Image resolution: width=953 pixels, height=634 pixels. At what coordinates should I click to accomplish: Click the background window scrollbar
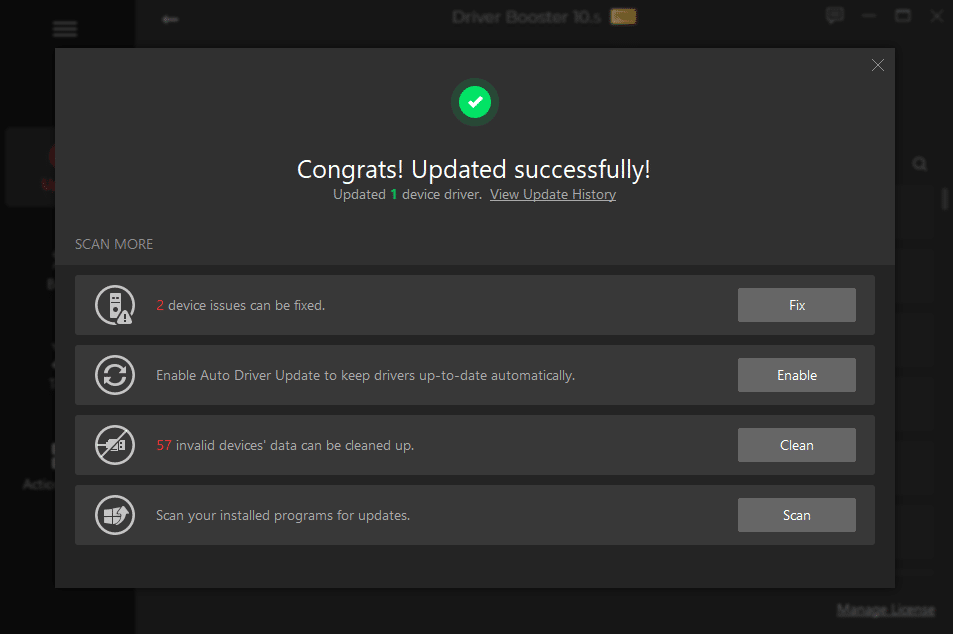click(x=944, y=199)
